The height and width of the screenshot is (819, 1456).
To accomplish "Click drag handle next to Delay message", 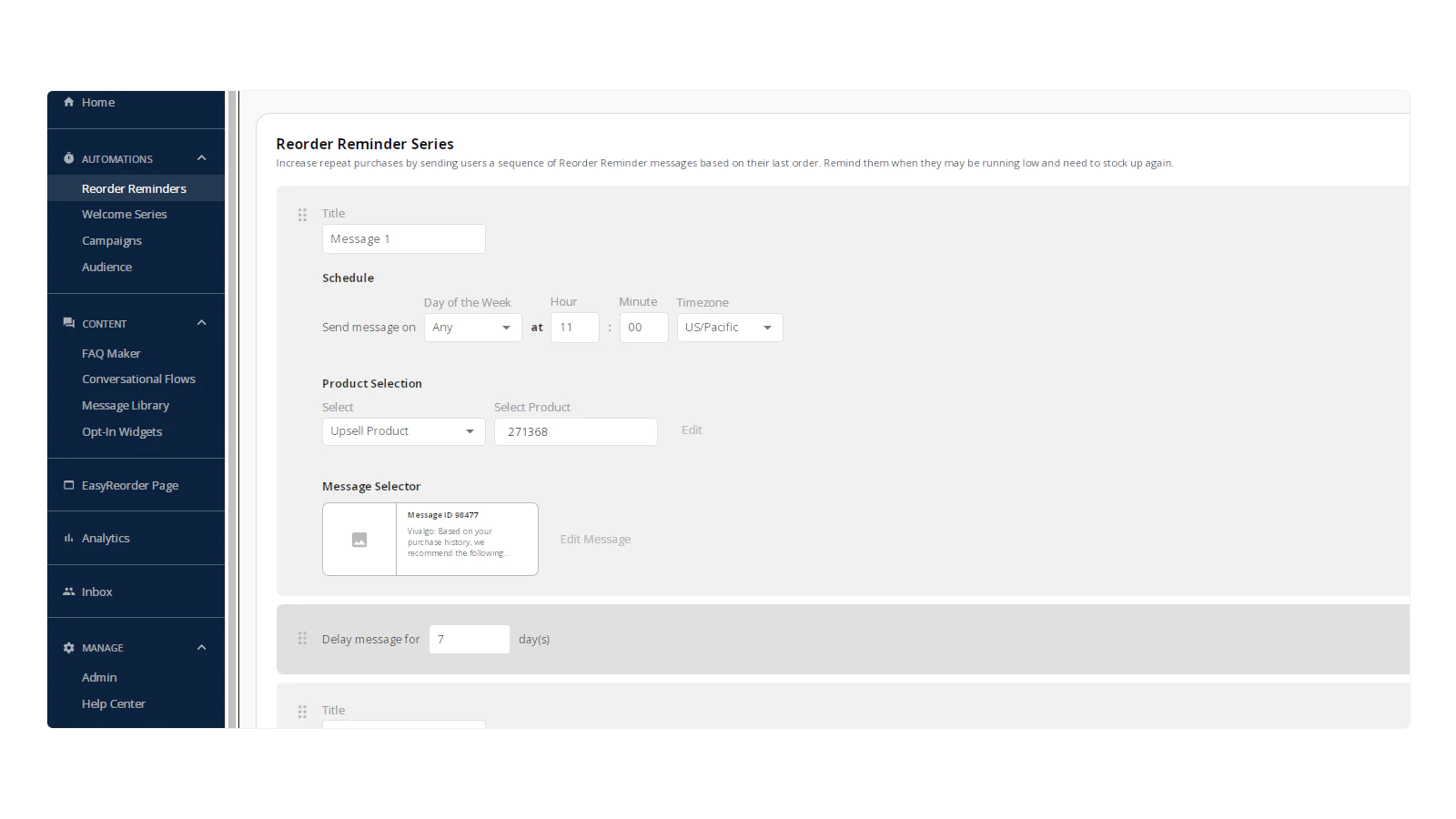I will coord(302,639).
